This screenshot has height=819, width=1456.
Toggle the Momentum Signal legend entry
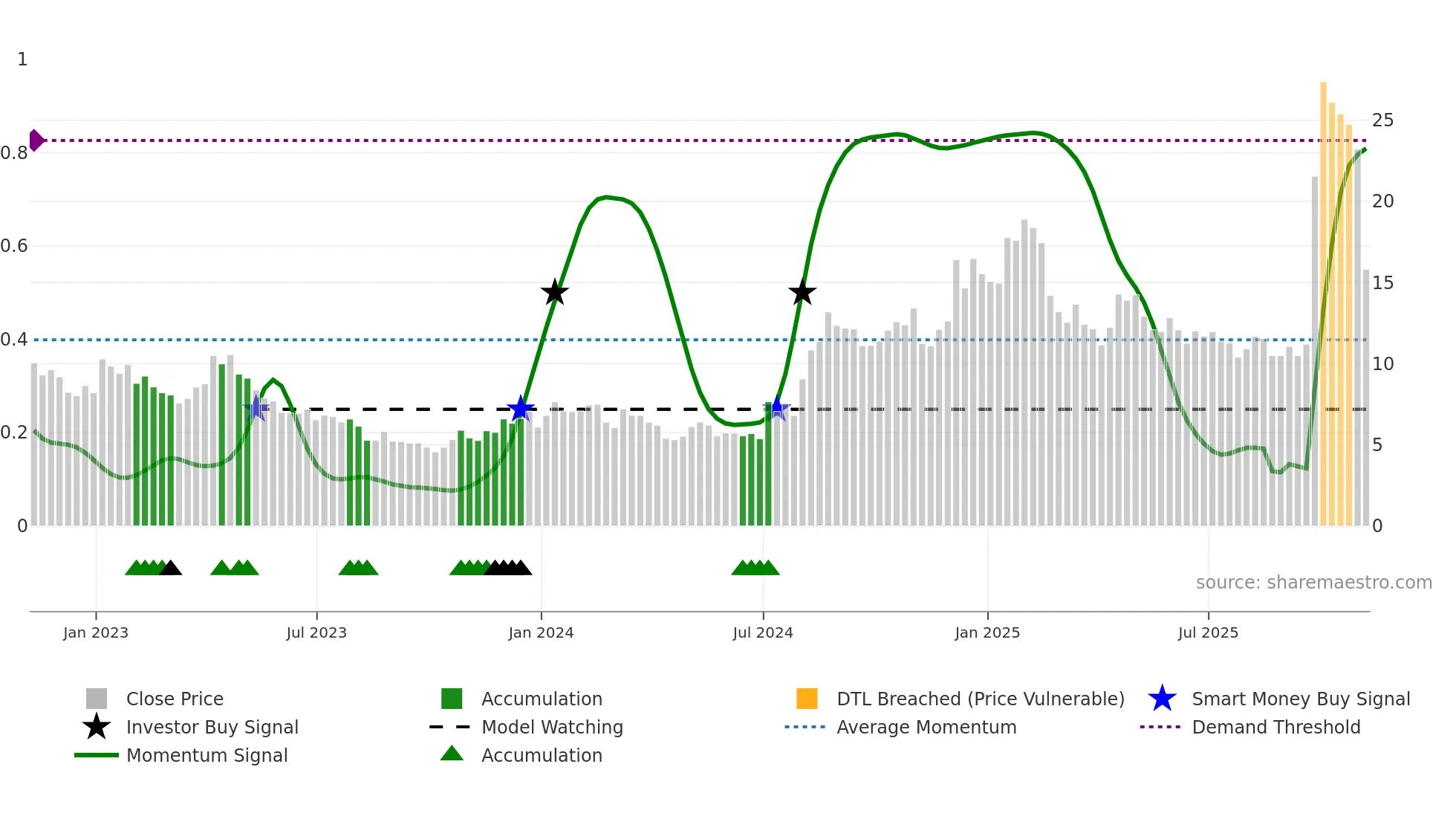207,755
